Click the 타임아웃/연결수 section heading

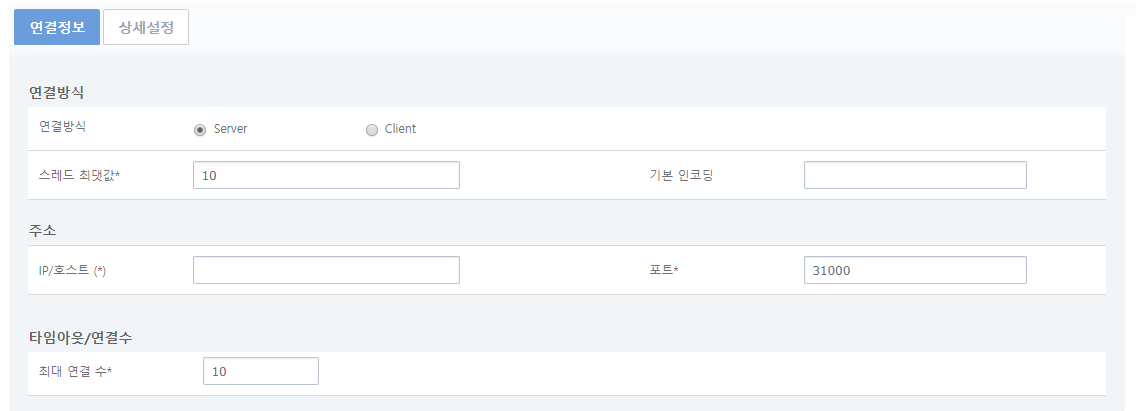pyautogui.click(x=80, y=338)
